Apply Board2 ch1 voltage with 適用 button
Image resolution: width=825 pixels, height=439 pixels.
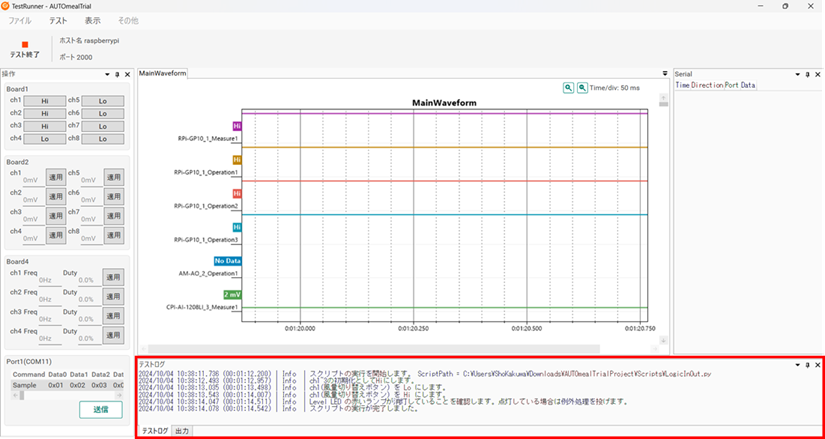click(56, 176)
